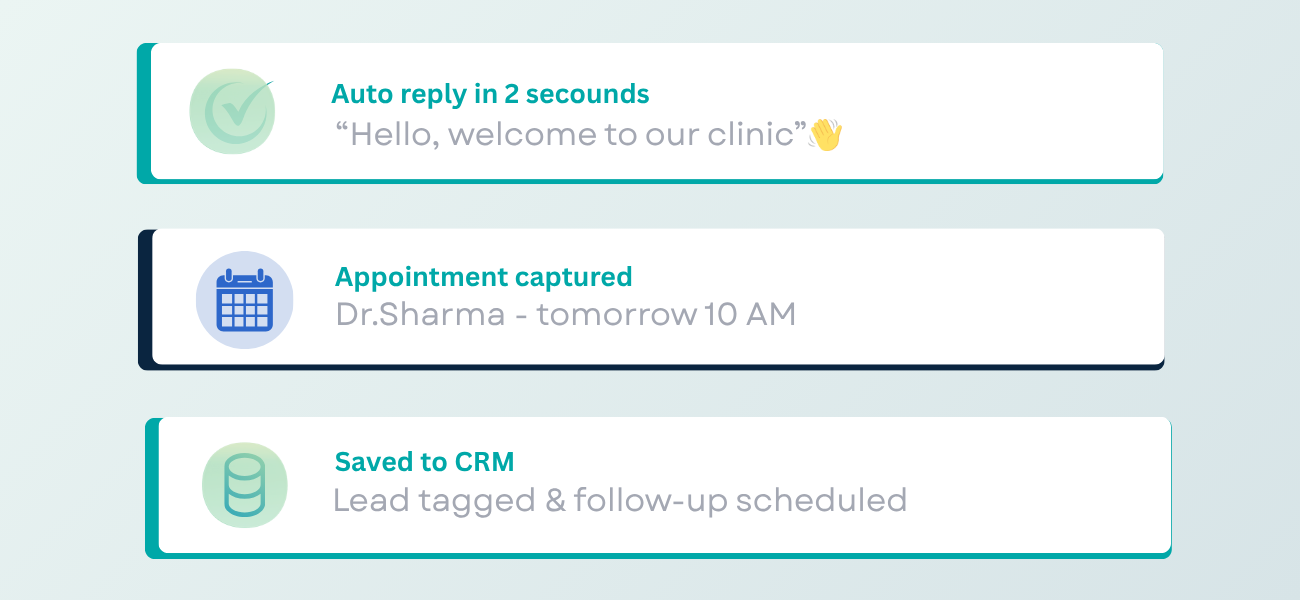
Task: Open the "Appointment captured" heading
Action: [x=483, y=277]
